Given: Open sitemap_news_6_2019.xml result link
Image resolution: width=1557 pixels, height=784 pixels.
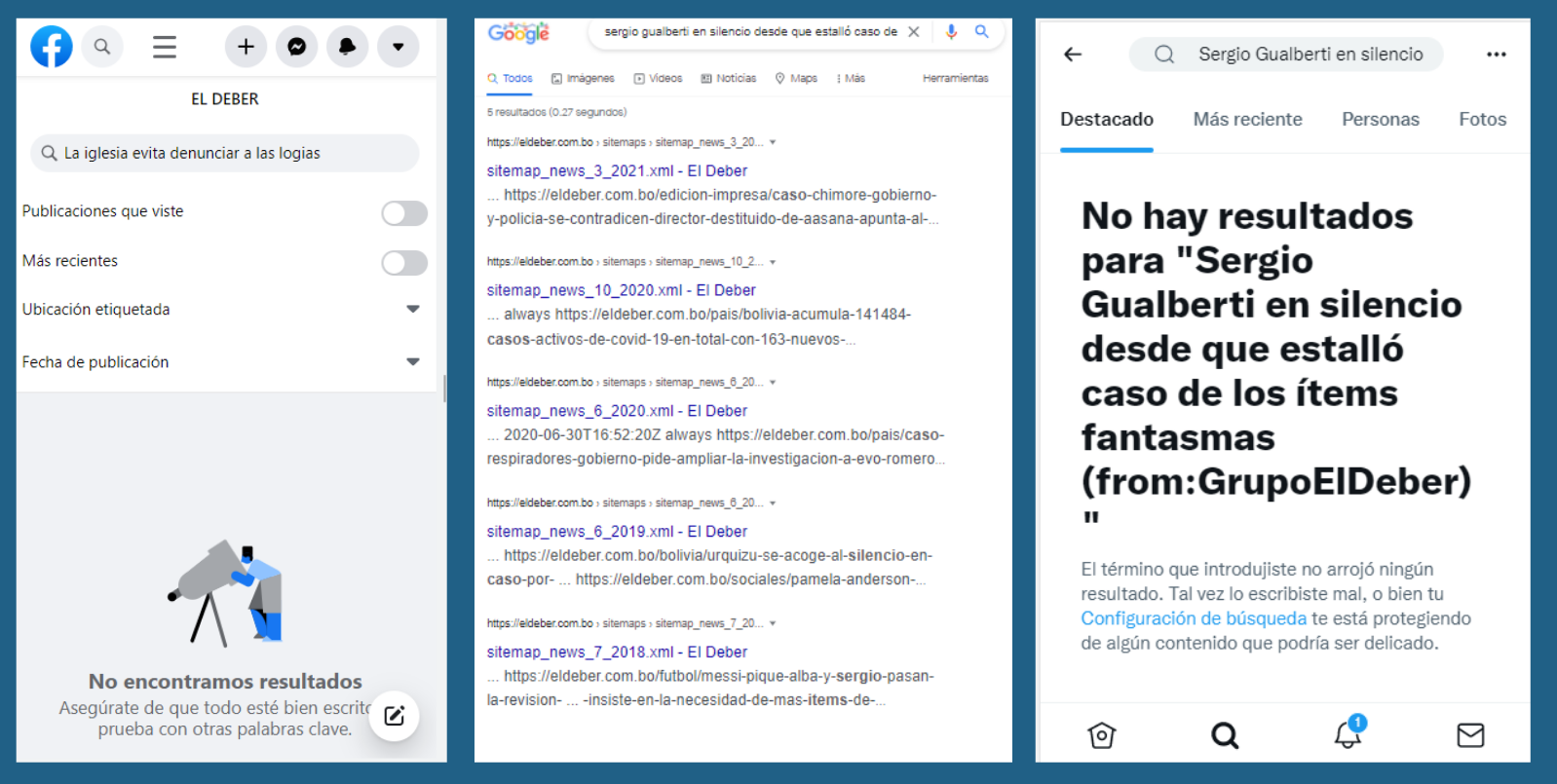Looking at the screenshot, I should pos(617,532).
